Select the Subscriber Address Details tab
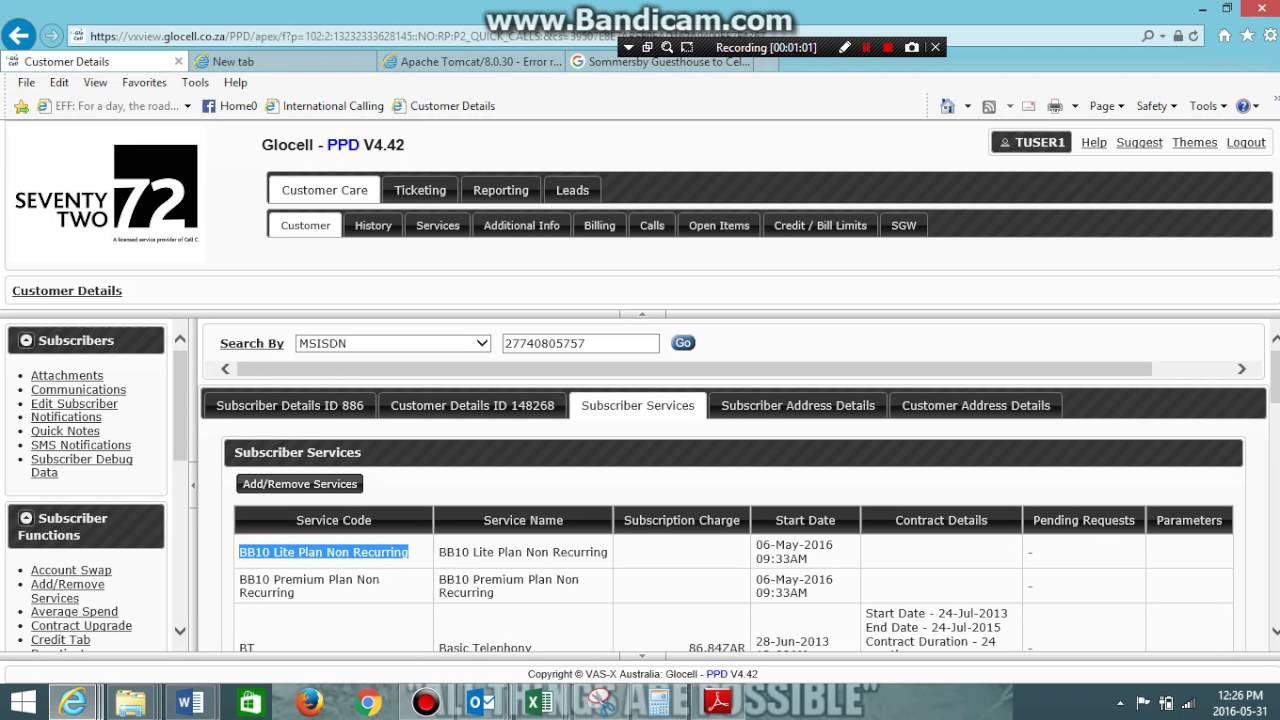 coord(798,405)
